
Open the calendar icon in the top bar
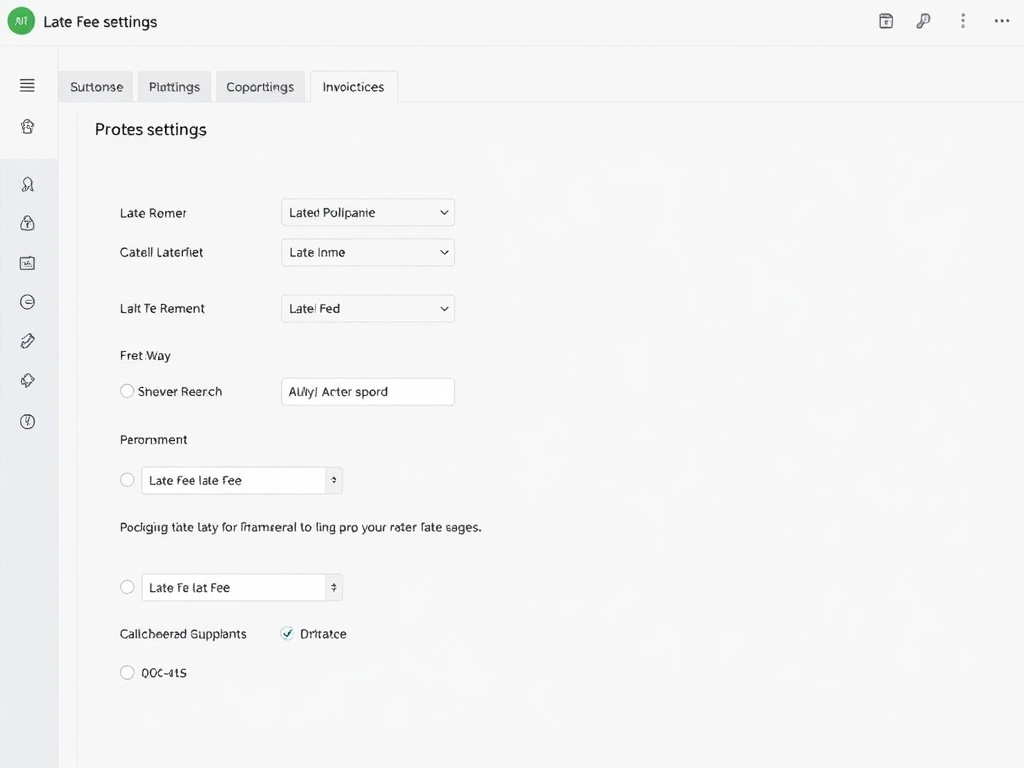885,20
